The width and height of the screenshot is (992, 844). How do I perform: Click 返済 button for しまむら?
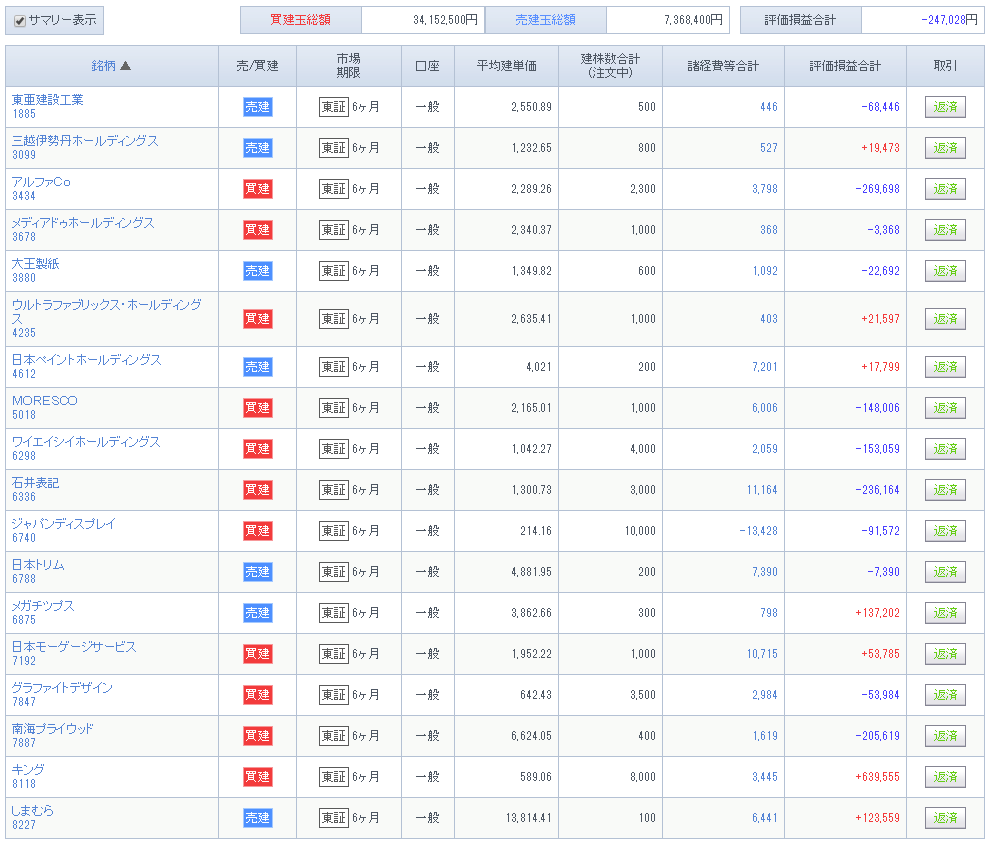(x=945, y=818)
